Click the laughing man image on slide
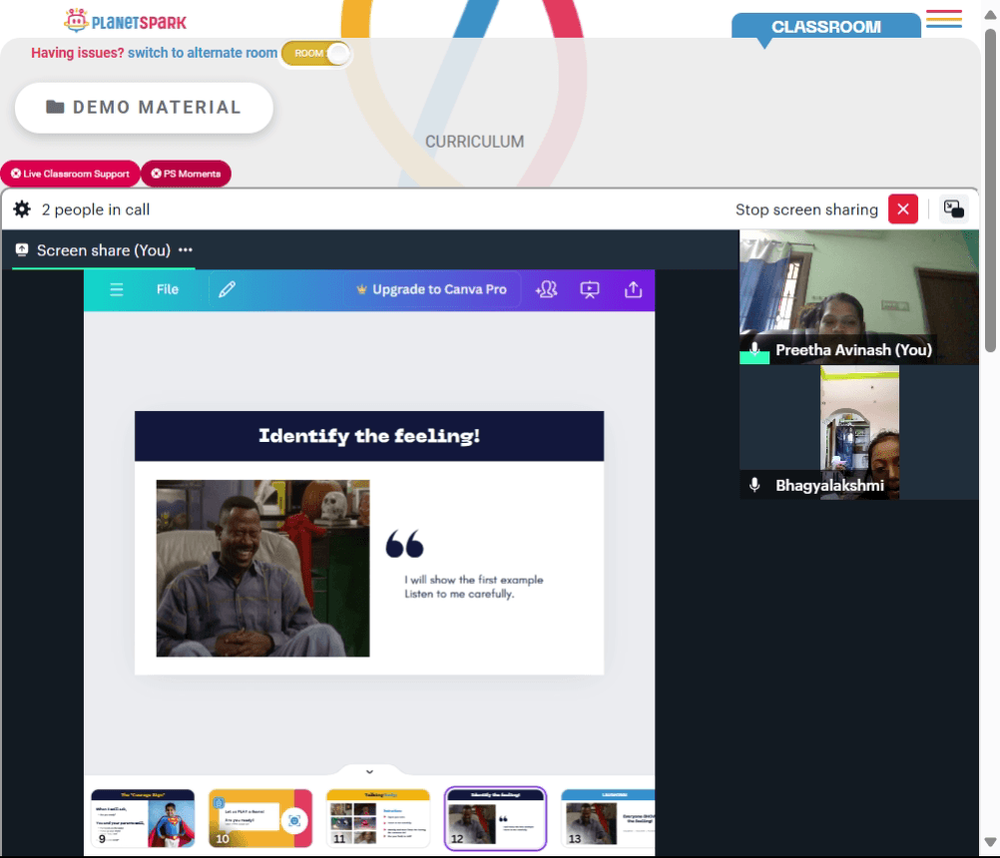1000x858 pixels. [263, 568]
